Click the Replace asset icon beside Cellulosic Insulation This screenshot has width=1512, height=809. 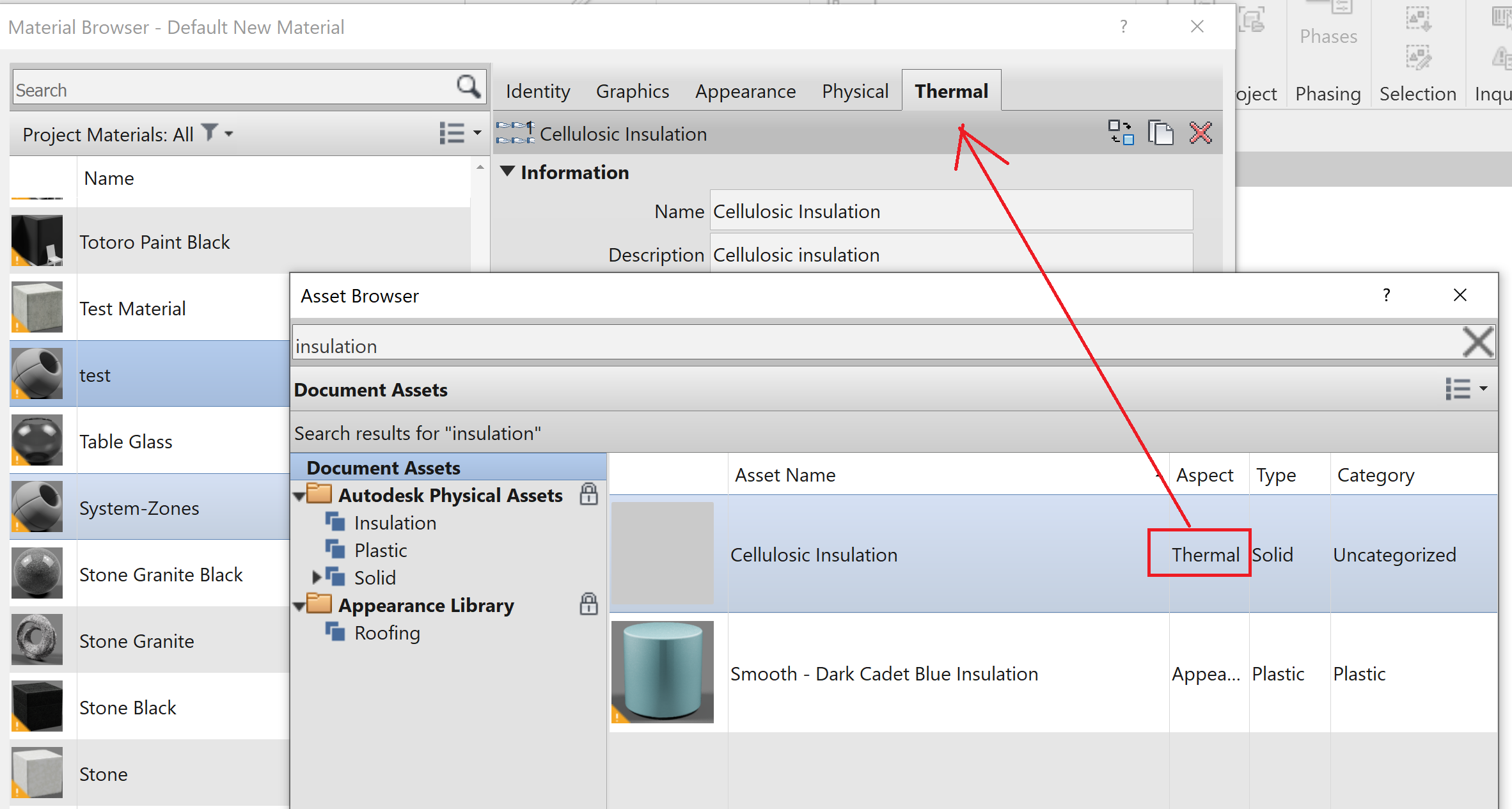1121,133
